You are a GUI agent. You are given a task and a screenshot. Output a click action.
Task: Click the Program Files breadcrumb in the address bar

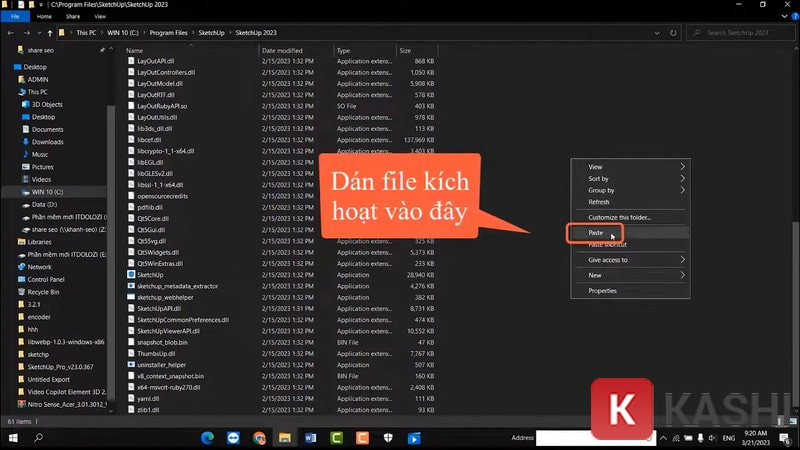tap(169, 33)
